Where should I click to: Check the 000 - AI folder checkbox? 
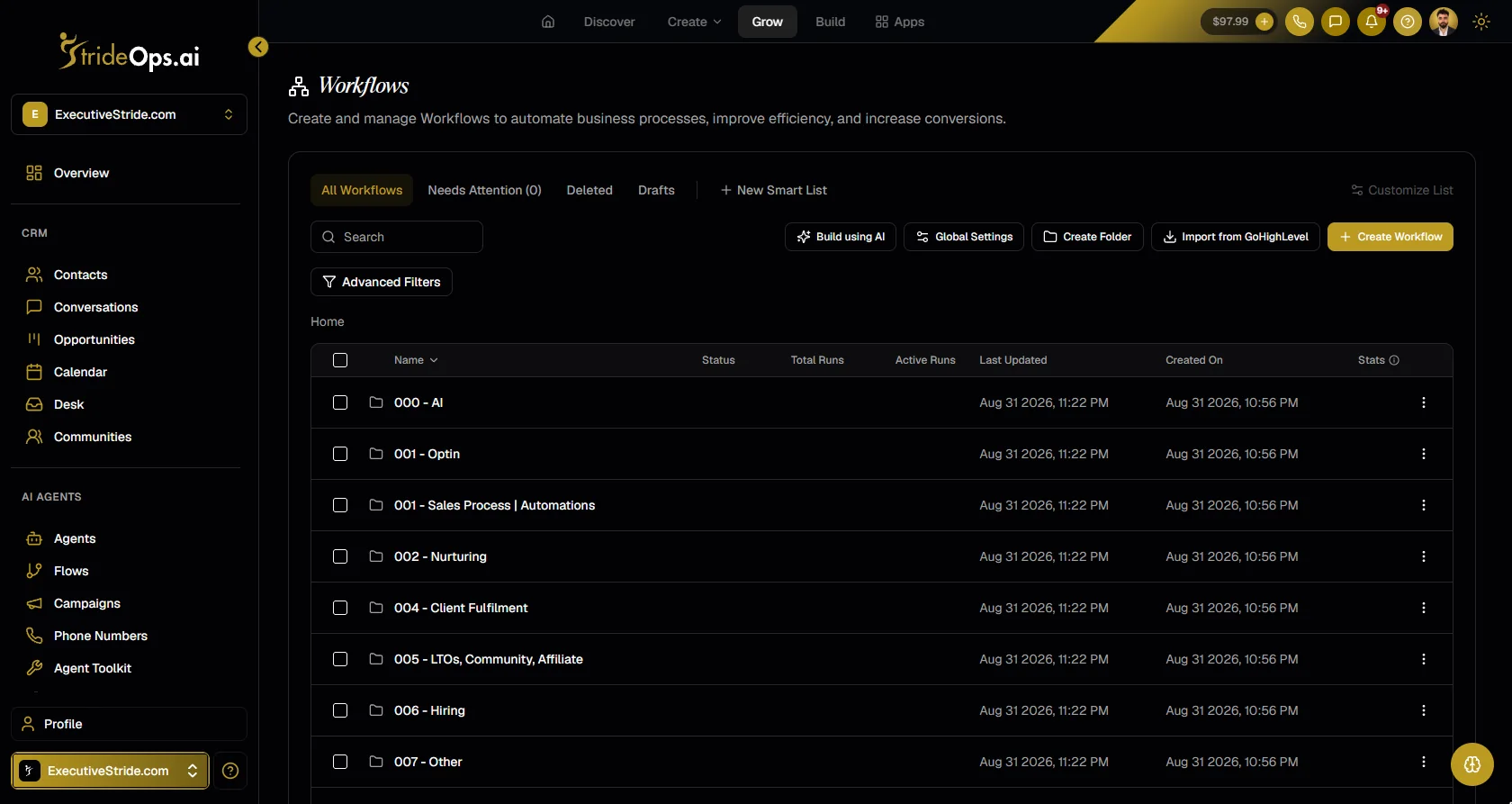(x=340, y=402)
